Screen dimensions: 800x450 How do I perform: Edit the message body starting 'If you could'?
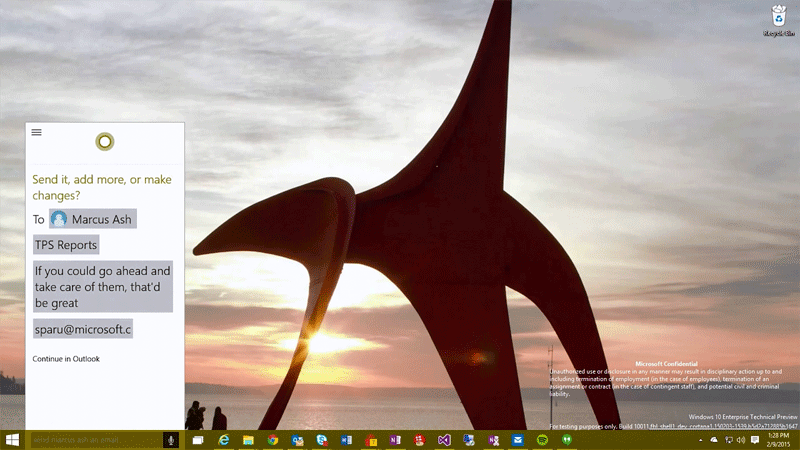pos(103,287)
